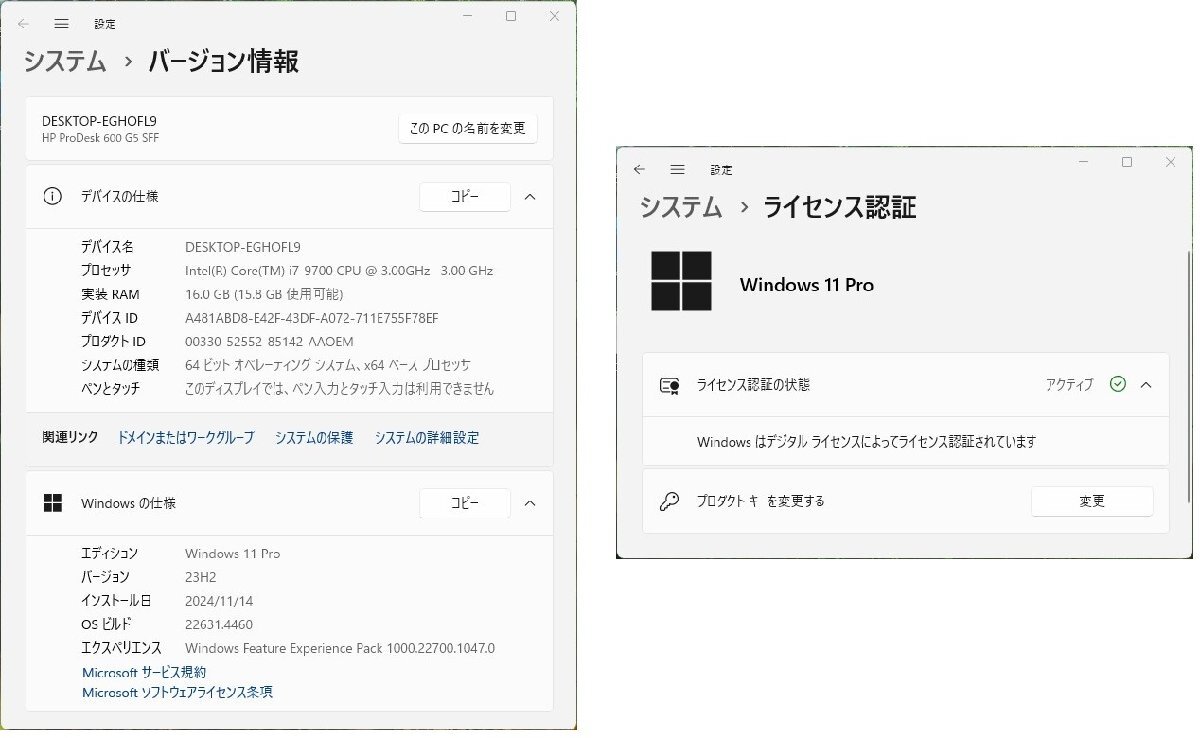This screenshot has width=1200, height=738.
Task: Copy the device specifications
Action: [x=465, y=197]
